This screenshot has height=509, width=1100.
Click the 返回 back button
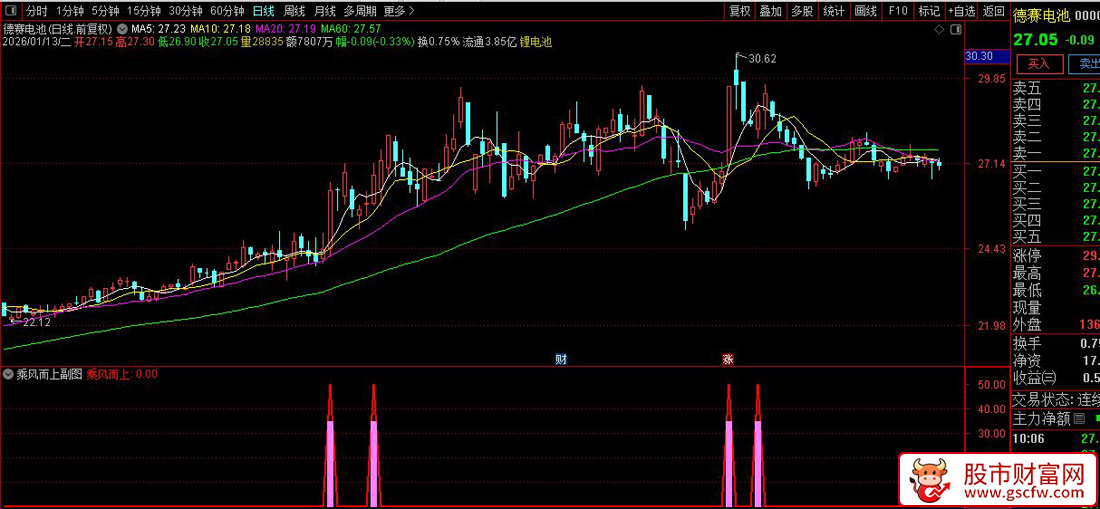pyautogui.click(x=993, y=11)
